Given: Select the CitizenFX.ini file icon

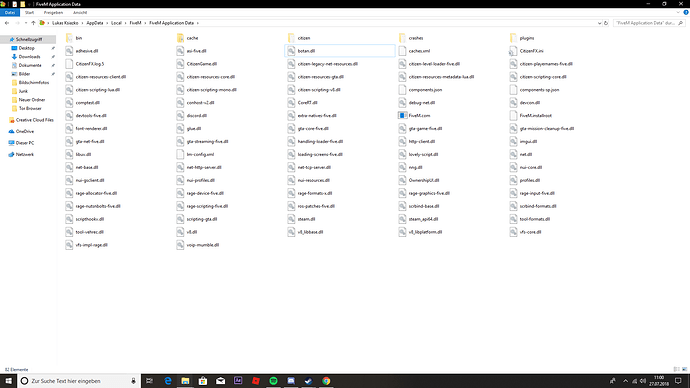Looking at the screenshot, I should [x=513, y=51].
